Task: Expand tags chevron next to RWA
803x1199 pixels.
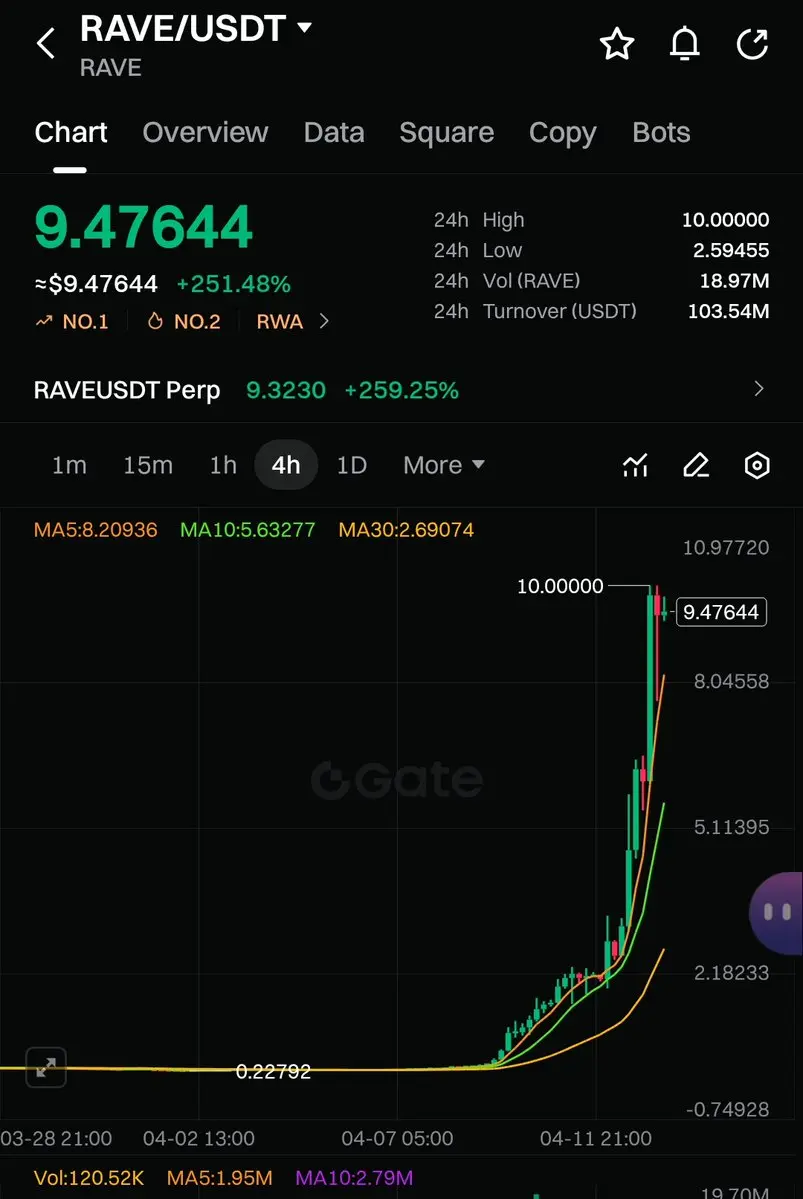Action: (324, 321)
